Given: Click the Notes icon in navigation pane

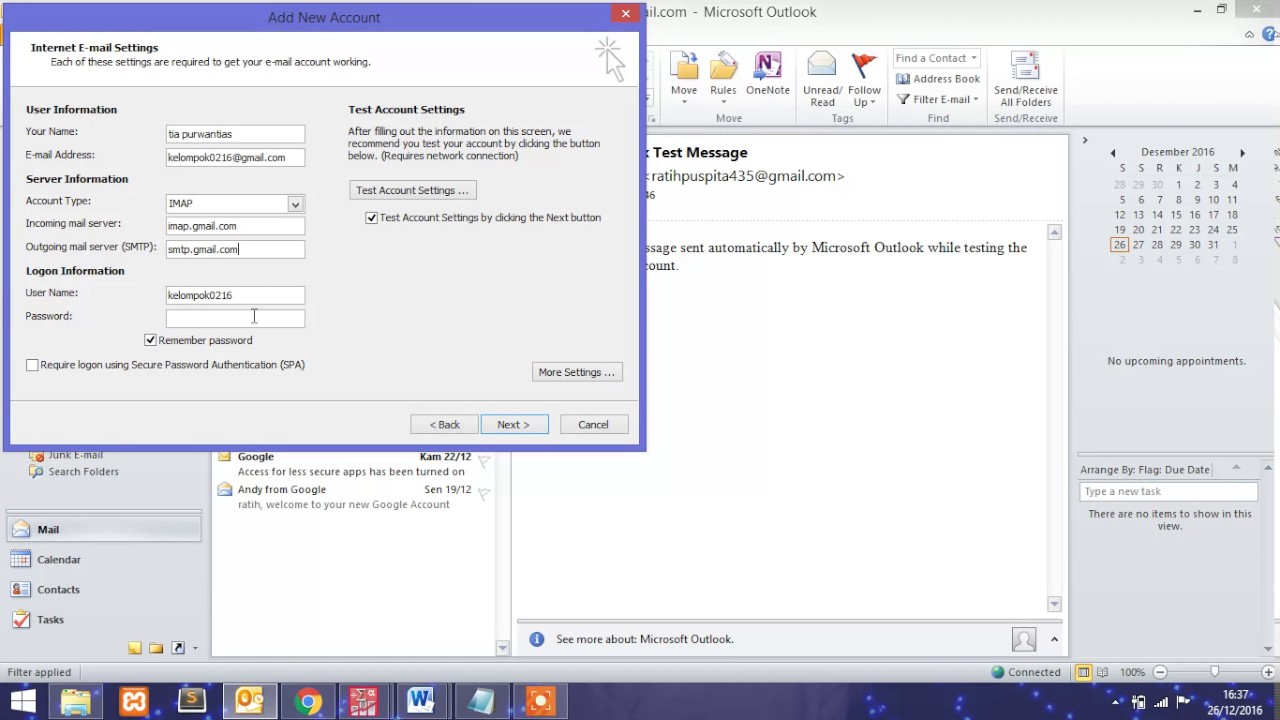Looking at the screenshot, I should pyautogui.click(x=134, y=648).
